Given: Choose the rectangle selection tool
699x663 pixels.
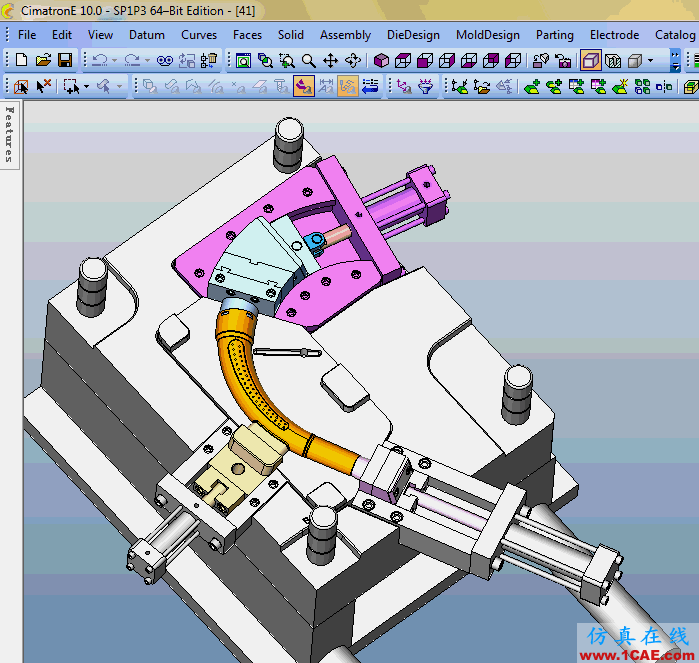Looking at the screenshot, I should 71,86.
